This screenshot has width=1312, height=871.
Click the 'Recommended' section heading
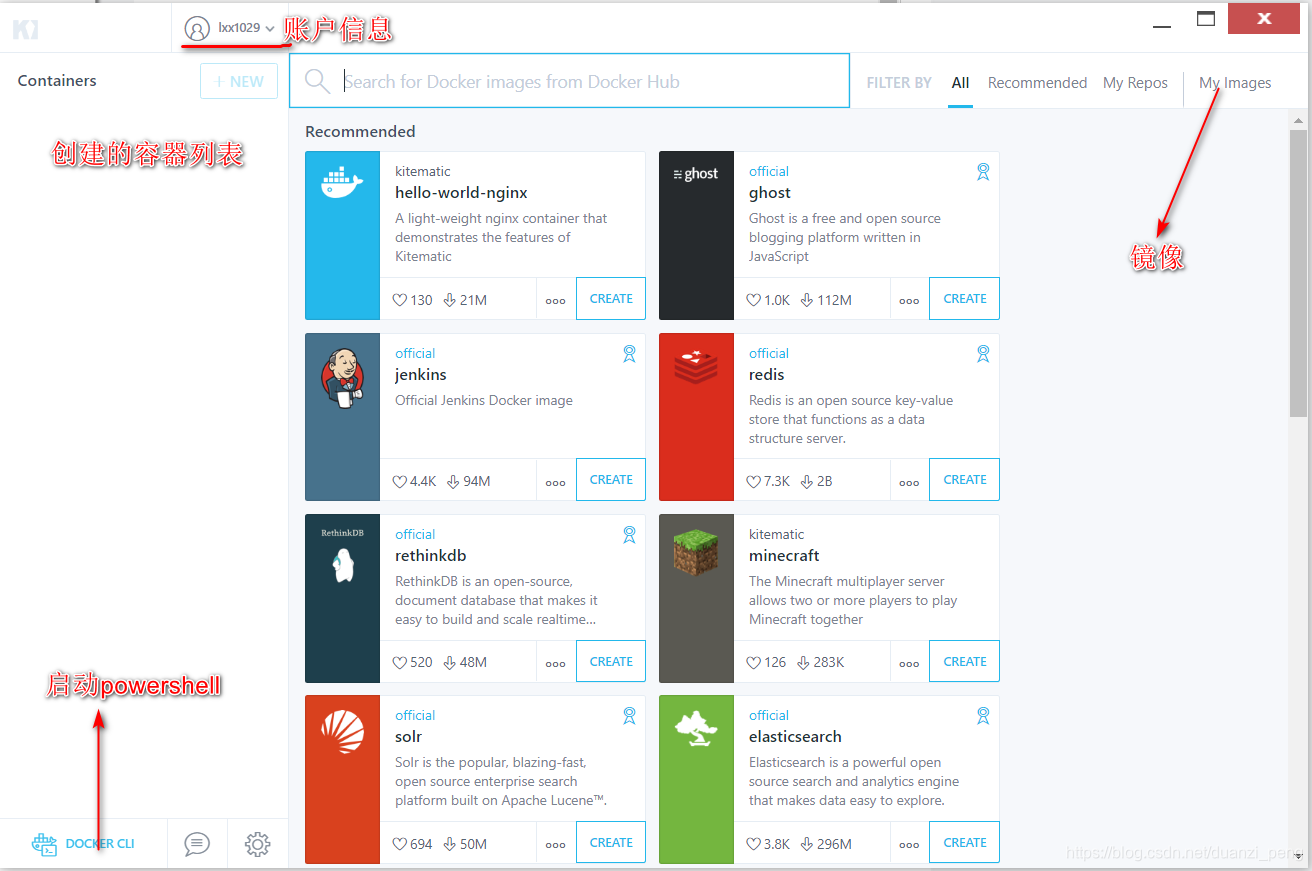pos(360,132)
